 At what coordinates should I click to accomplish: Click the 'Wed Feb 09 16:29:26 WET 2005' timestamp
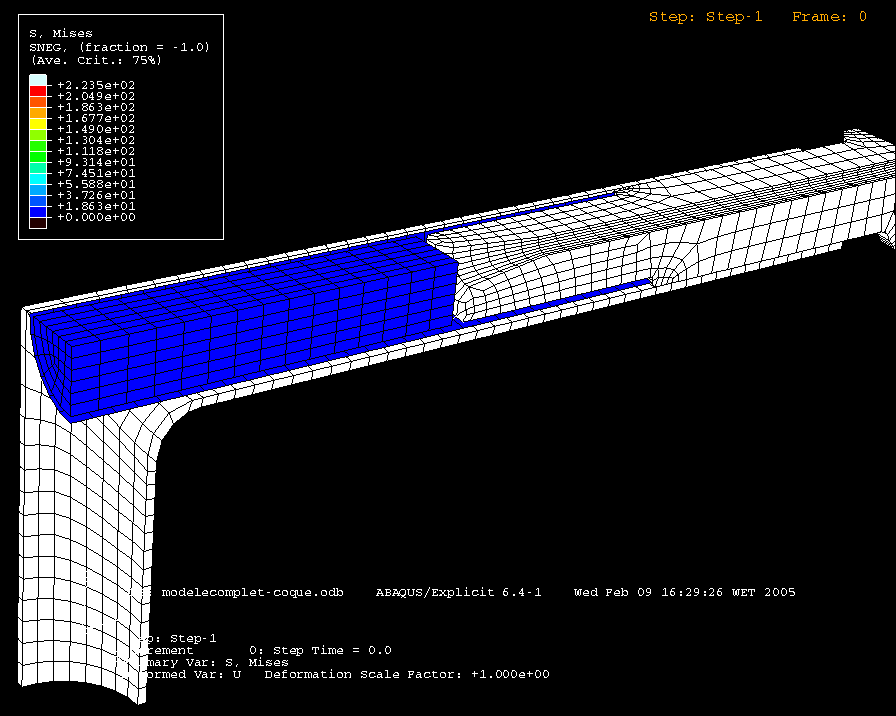685,593
